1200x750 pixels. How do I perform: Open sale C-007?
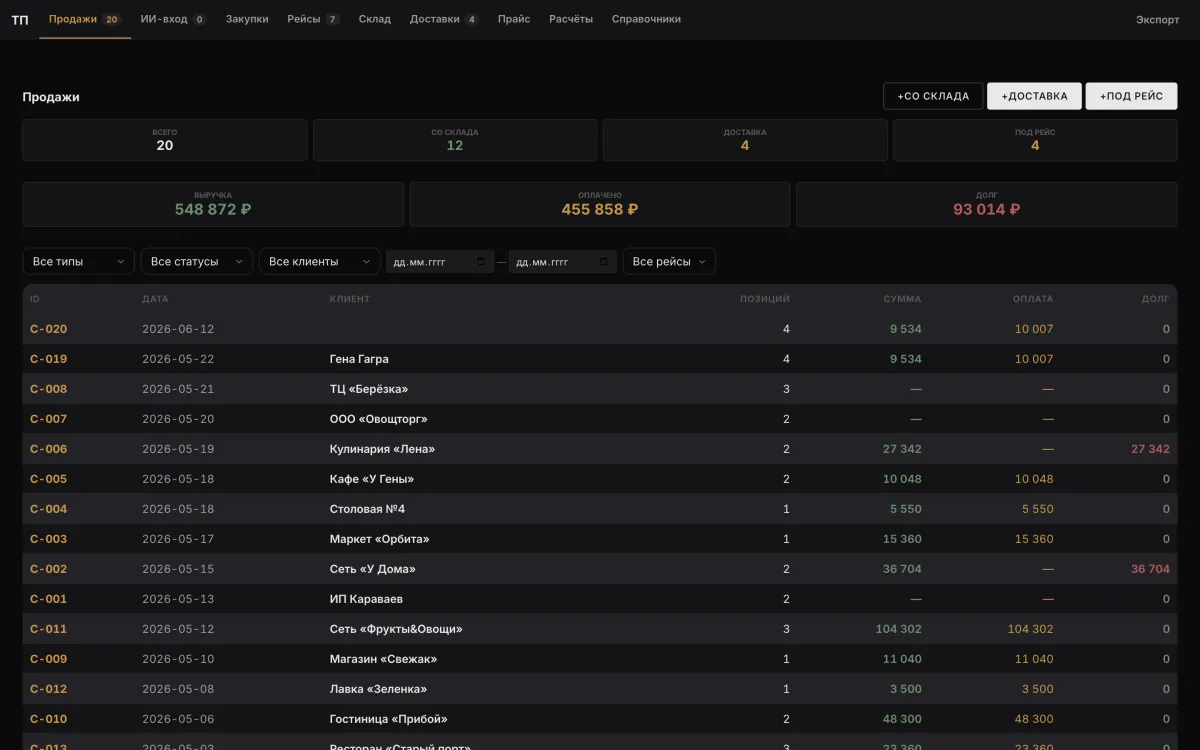pos(49,419)
